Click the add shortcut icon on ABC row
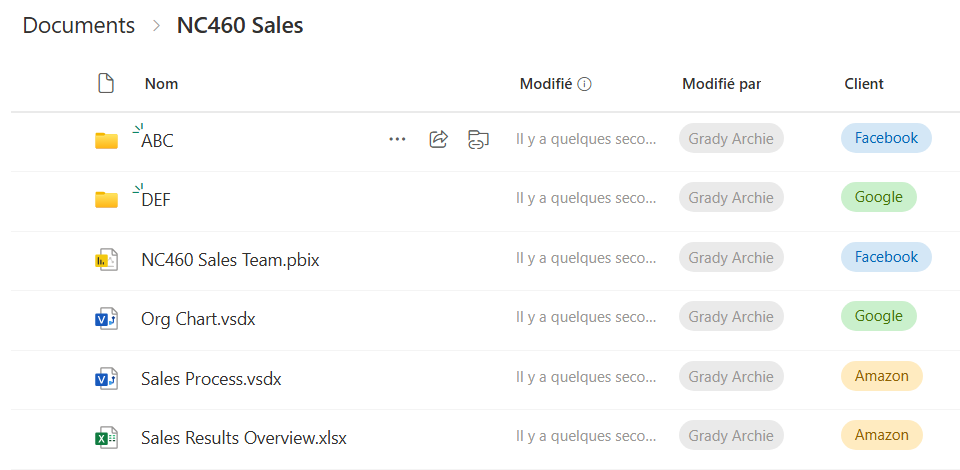 [x=478, y=139]
